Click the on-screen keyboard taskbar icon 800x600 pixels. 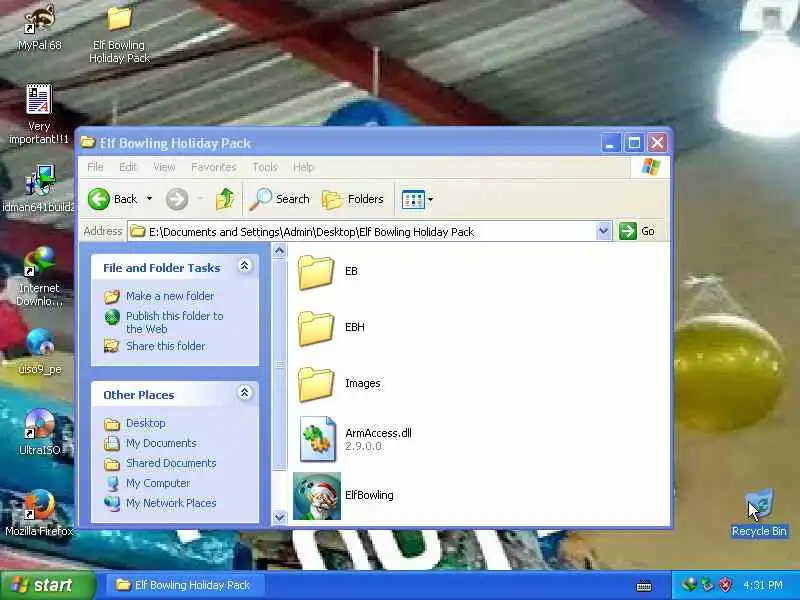coord(644,586)
